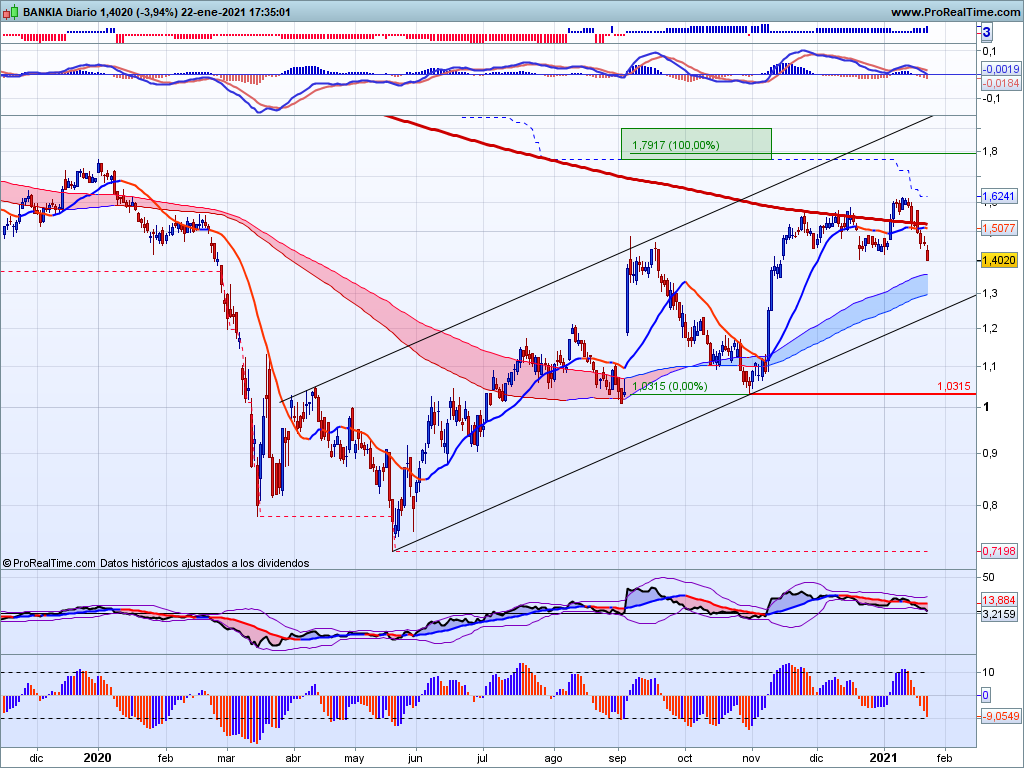Image resolution: width=1024 pixels, height=768 pixels.
Task: Select the -0,0019 MACD value label
Action: click(x=1000, y=69)
